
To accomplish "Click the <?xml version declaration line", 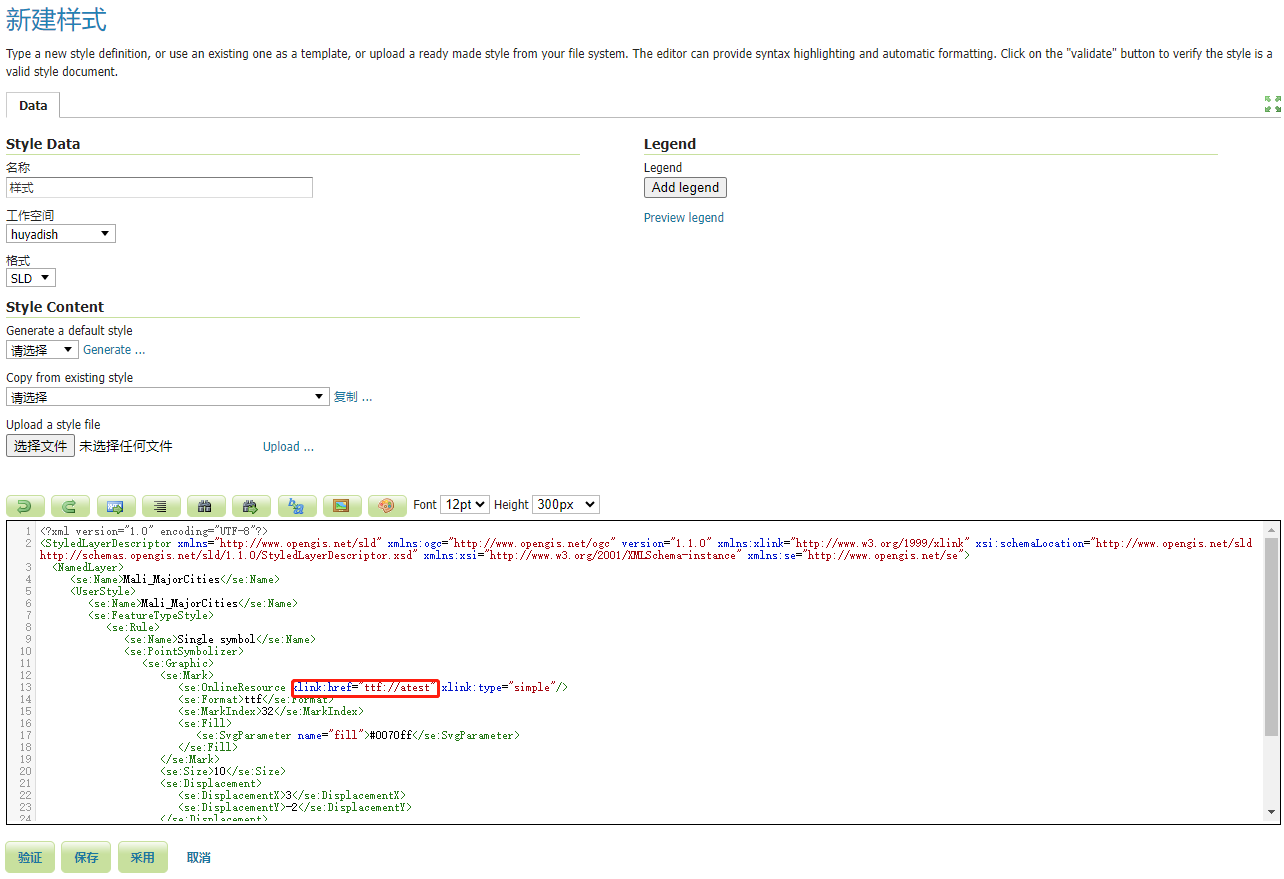I will click(x=154, y=531).
